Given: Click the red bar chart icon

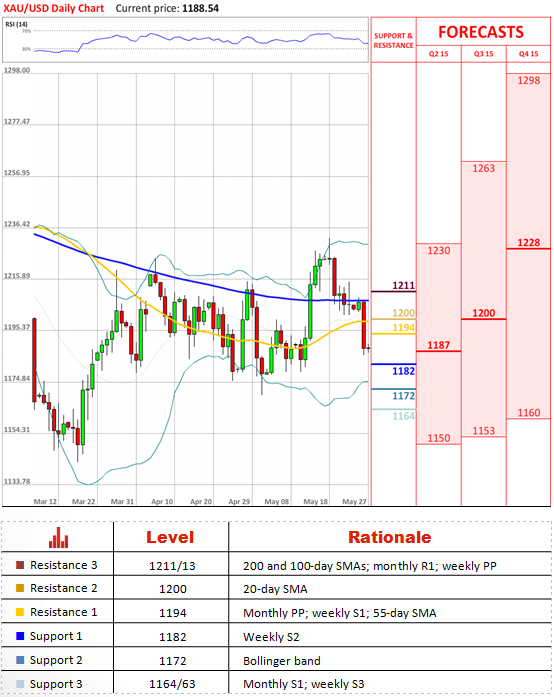Looking at the screenshot, I should [59, 537].
